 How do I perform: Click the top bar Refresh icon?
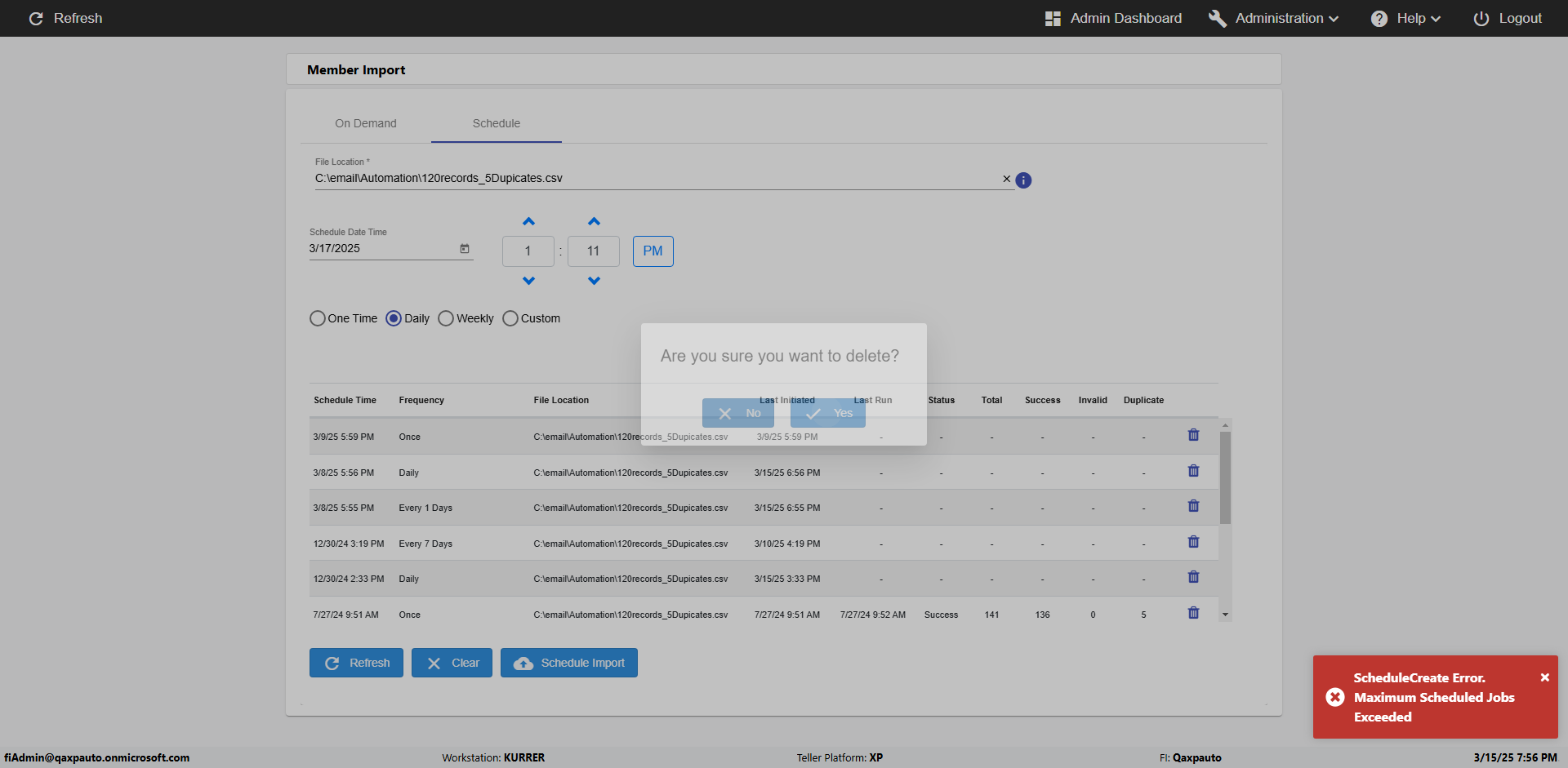tap(36, 19)
